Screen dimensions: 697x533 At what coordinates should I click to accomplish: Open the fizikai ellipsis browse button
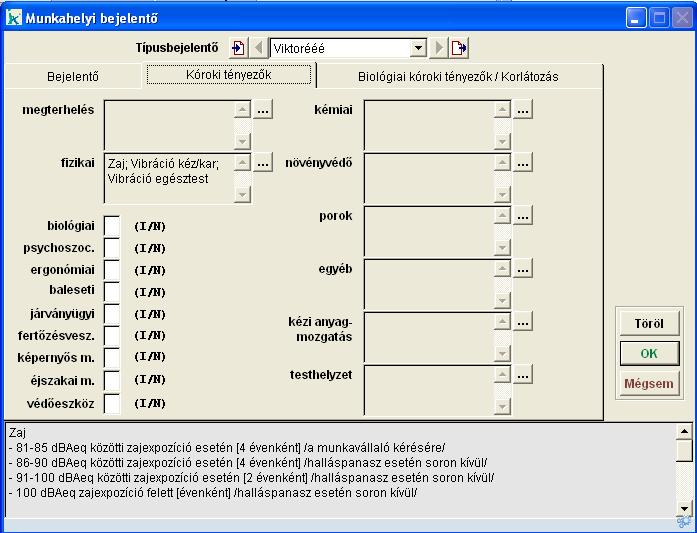tap(262, 162)
